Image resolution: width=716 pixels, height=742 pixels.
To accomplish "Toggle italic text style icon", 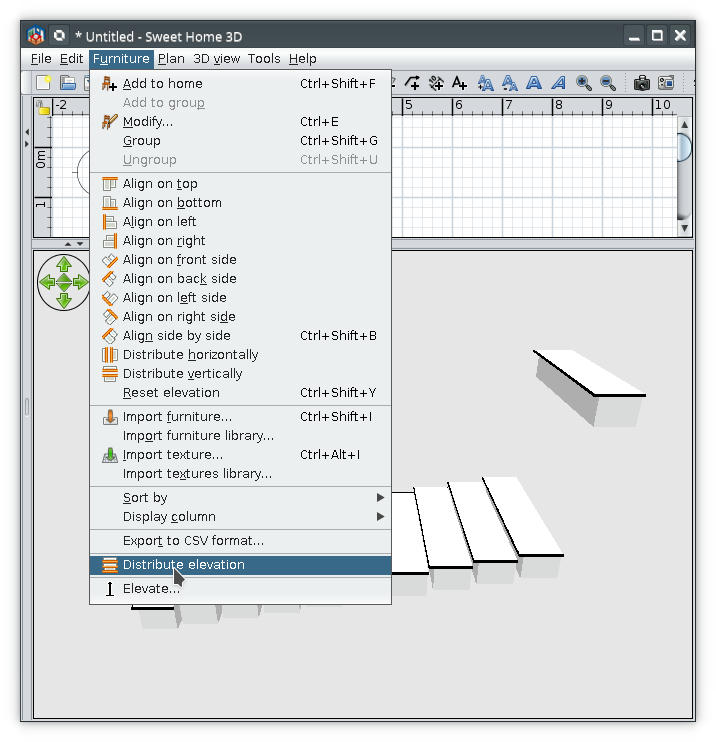I will tap(558, 83).
